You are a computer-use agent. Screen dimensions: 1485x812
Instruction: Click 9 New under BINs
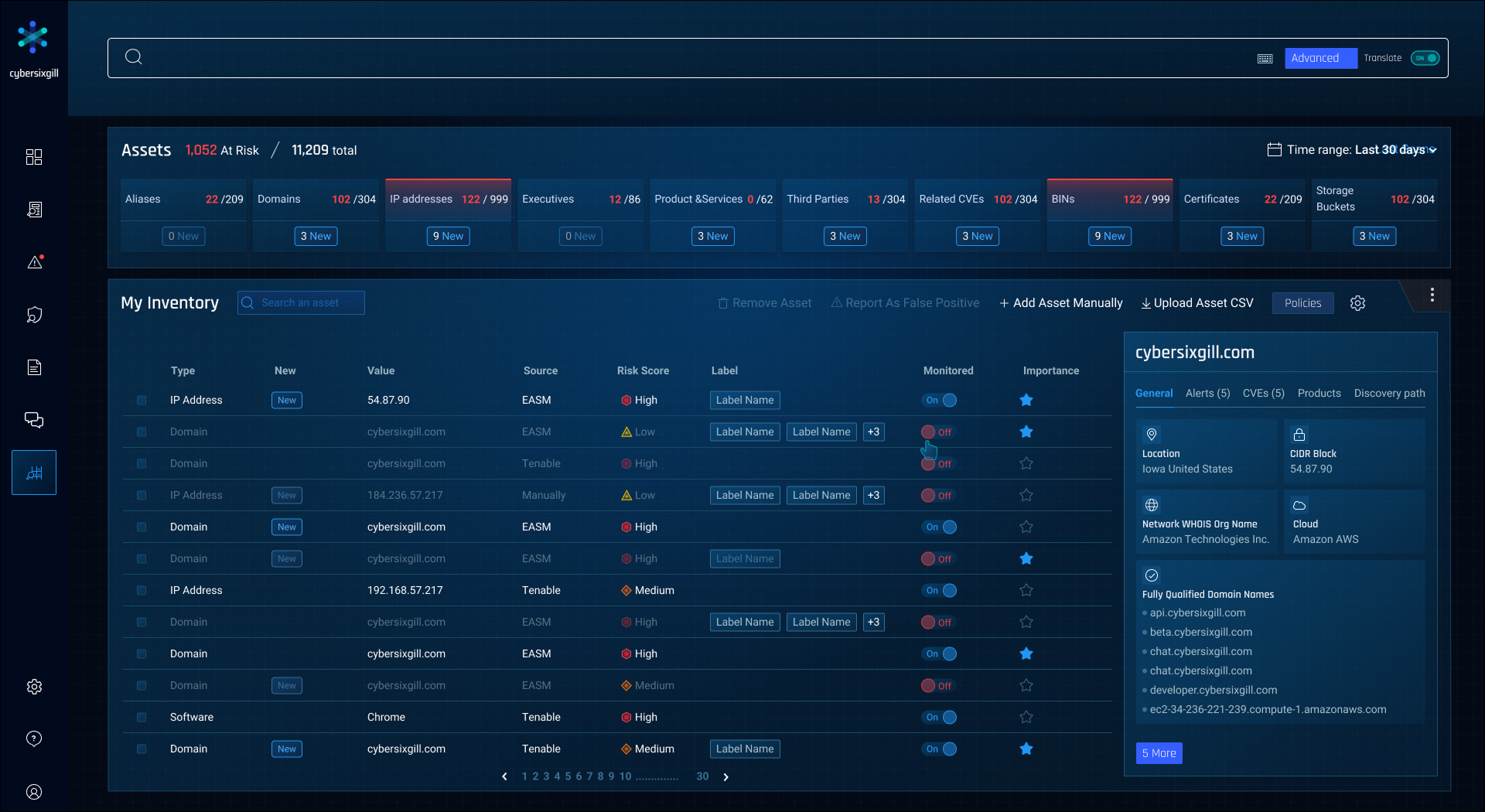tap(1110, 236)
